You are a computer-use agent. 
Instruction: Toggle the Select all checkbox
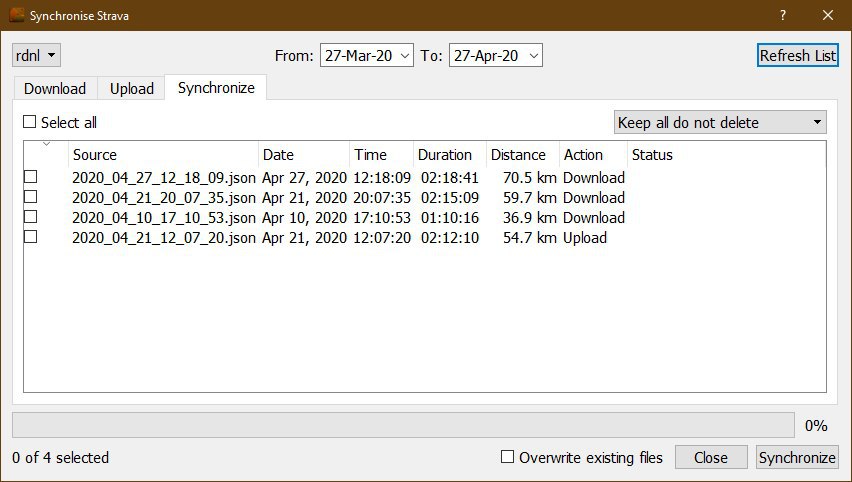coord(29,122)
